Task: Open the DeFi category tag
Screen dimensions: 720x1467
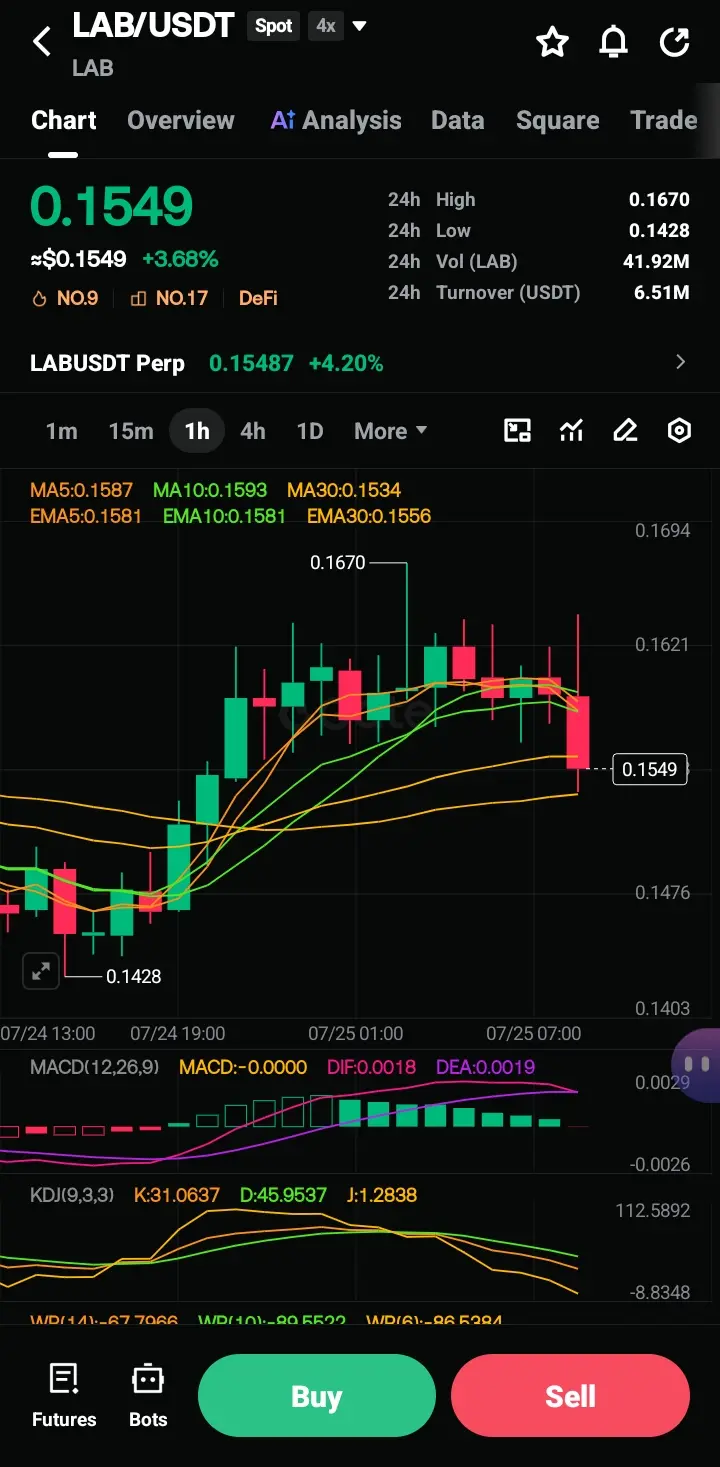Action: pos(258,298)
